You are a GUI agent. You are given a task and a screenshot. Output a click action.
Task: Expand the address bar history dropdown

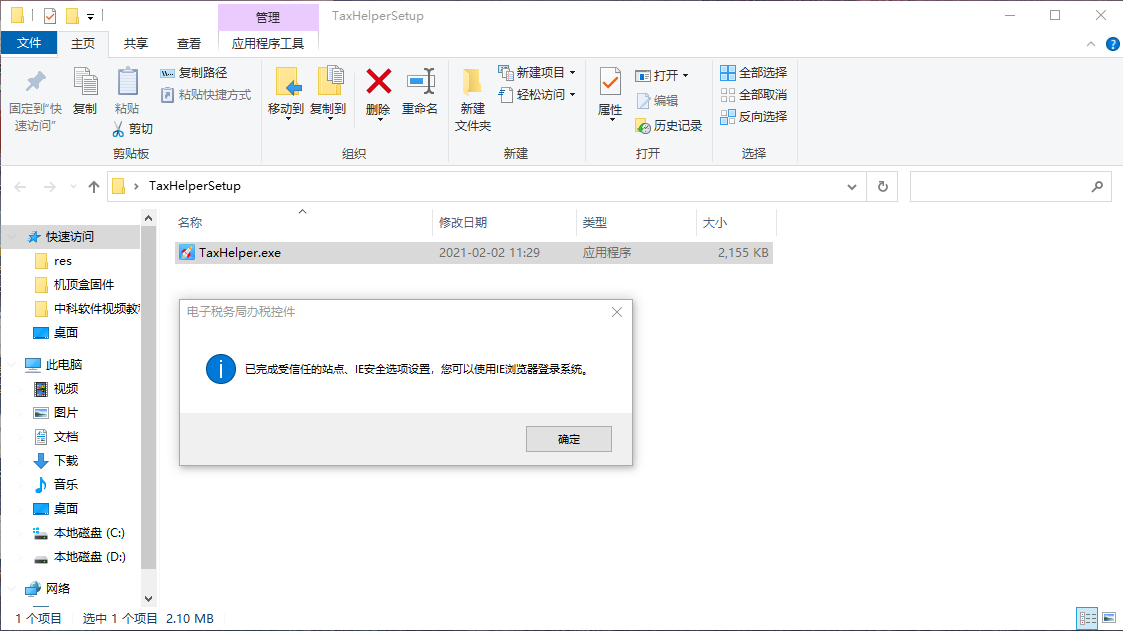click(851, 186)
